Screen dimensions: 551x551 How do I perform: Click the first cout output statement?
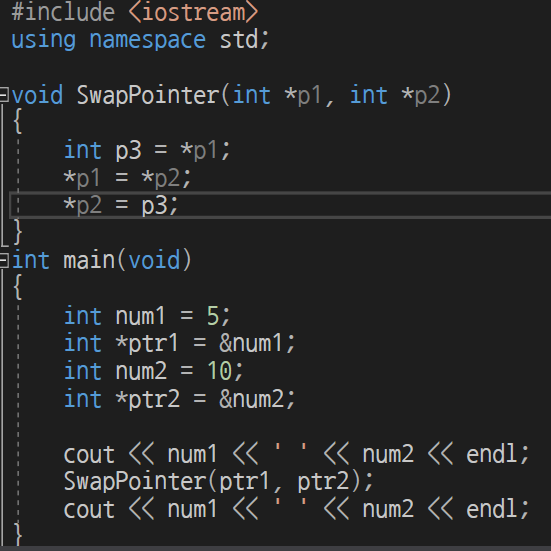[297, 454]
